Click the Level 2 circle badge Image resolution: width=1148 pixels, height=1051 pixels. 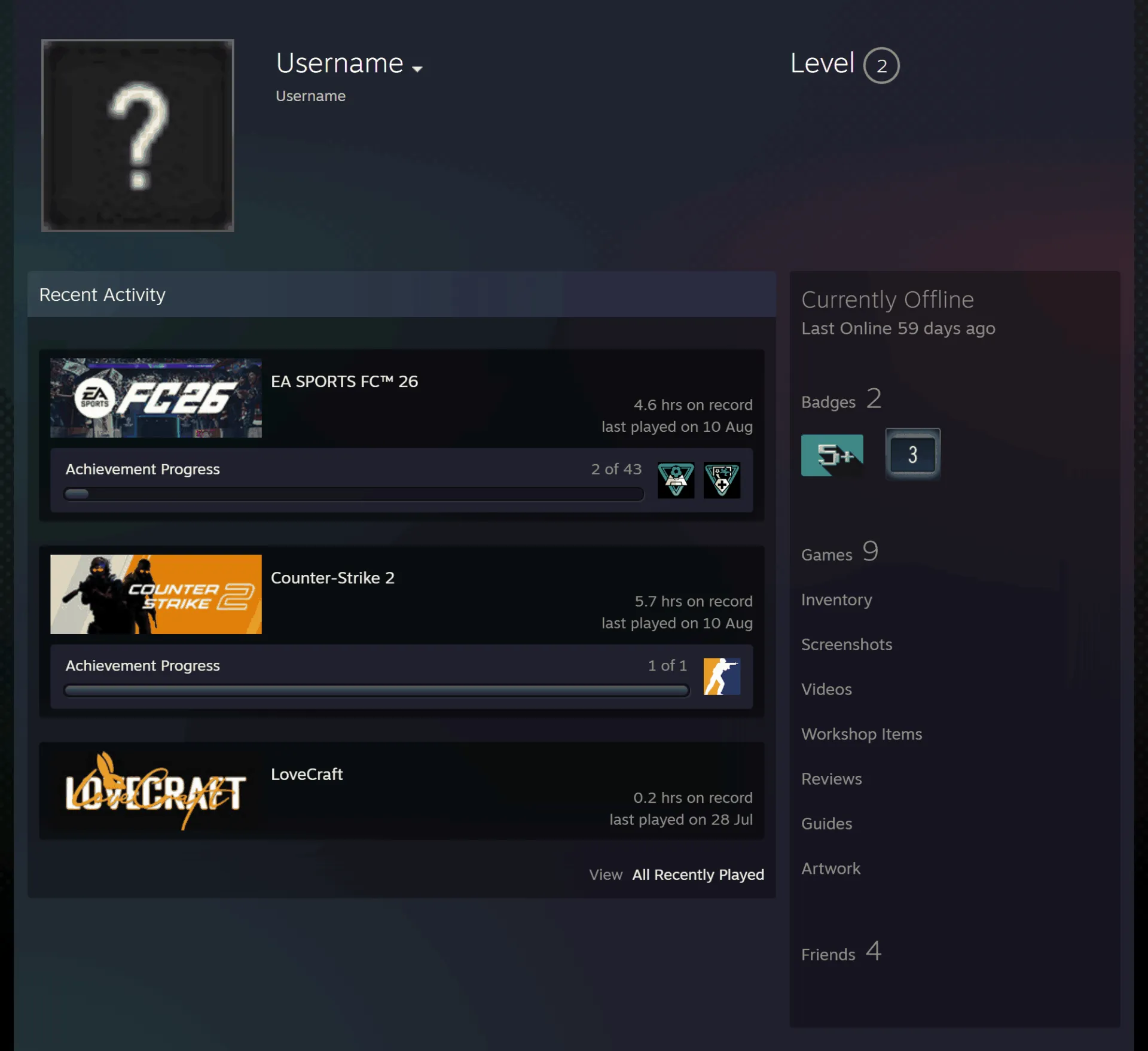[881, 65]
